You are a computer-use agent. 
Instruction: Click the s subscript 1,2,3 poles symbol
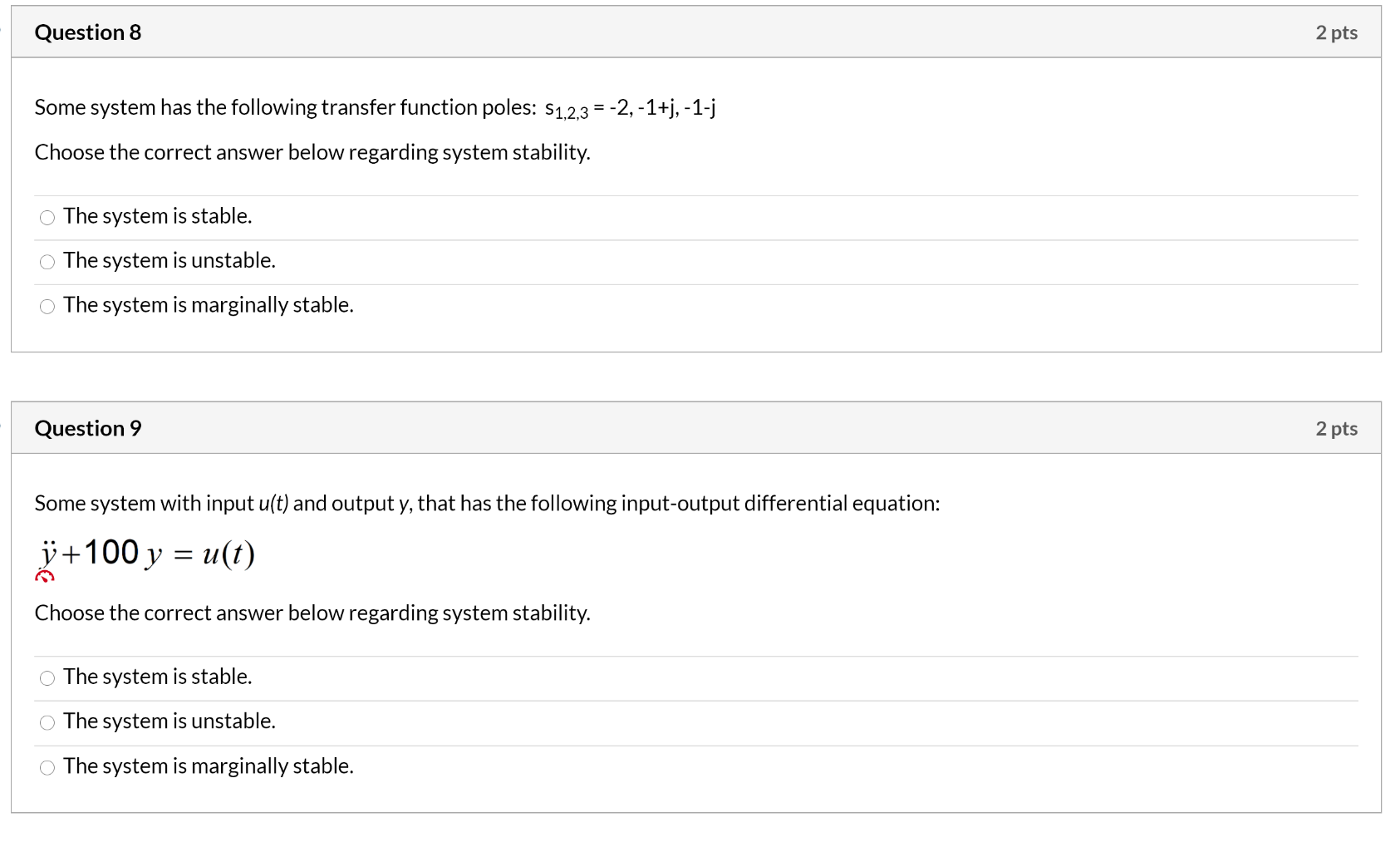click(567, 110)
